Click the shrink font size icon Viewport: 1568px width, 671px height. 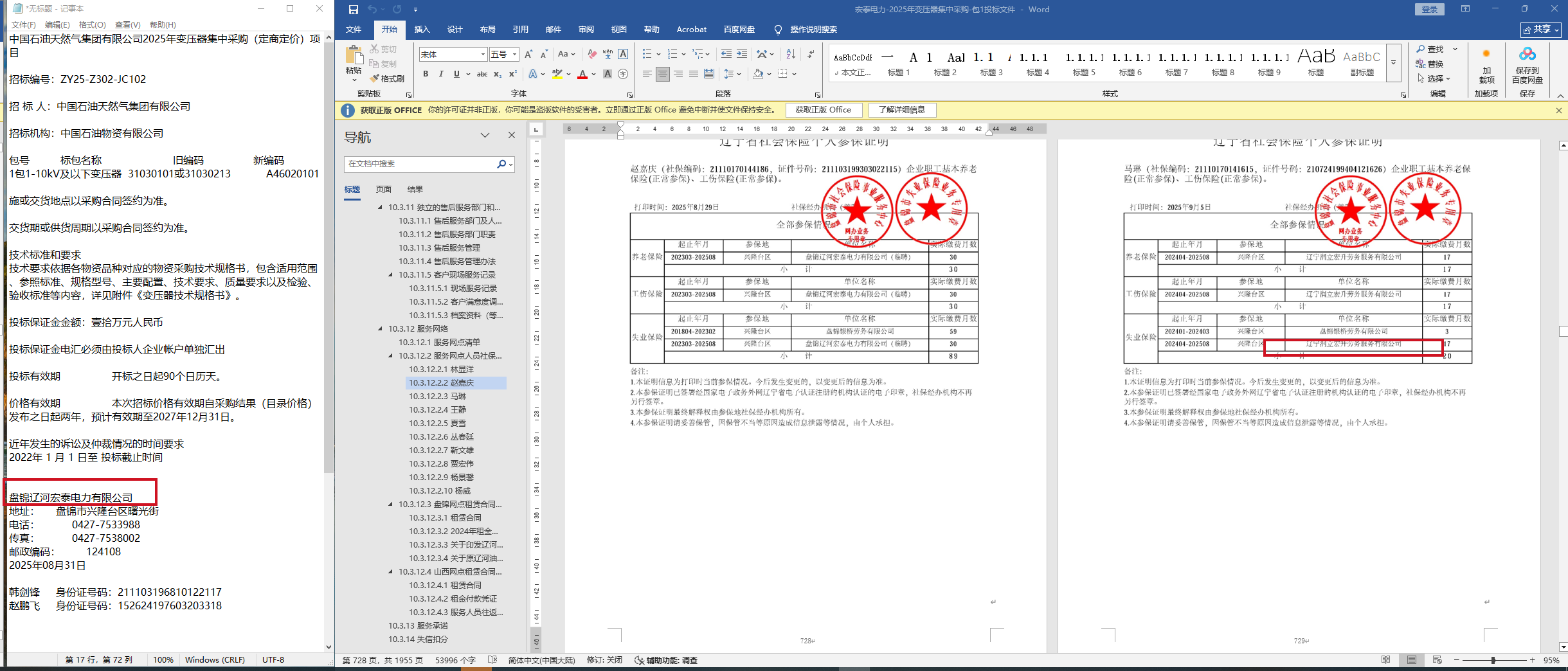[x=544, y=54]
